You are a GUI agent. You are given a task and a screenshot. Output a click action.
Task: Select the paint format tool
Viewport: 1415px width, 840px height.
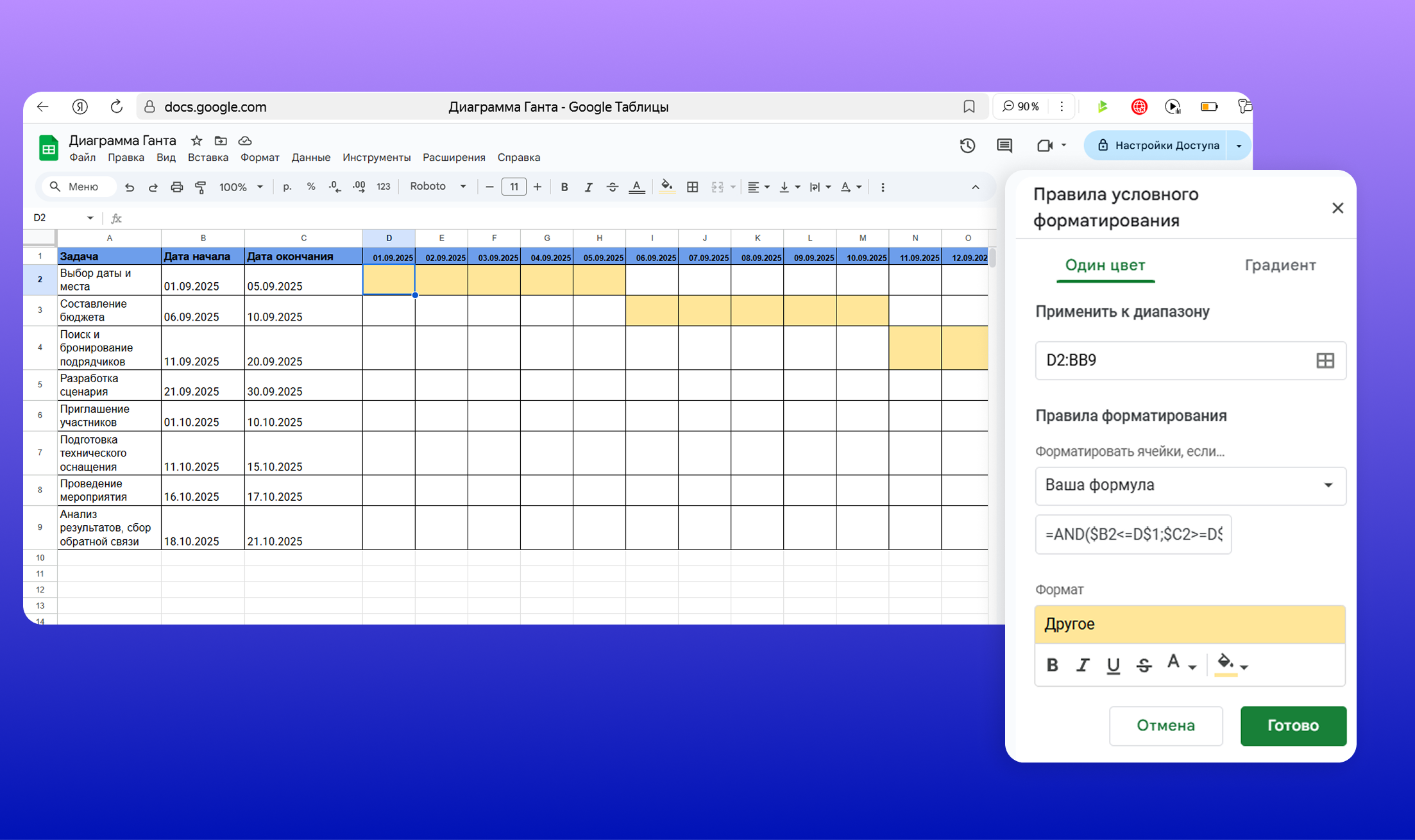[x=201, y=187]
